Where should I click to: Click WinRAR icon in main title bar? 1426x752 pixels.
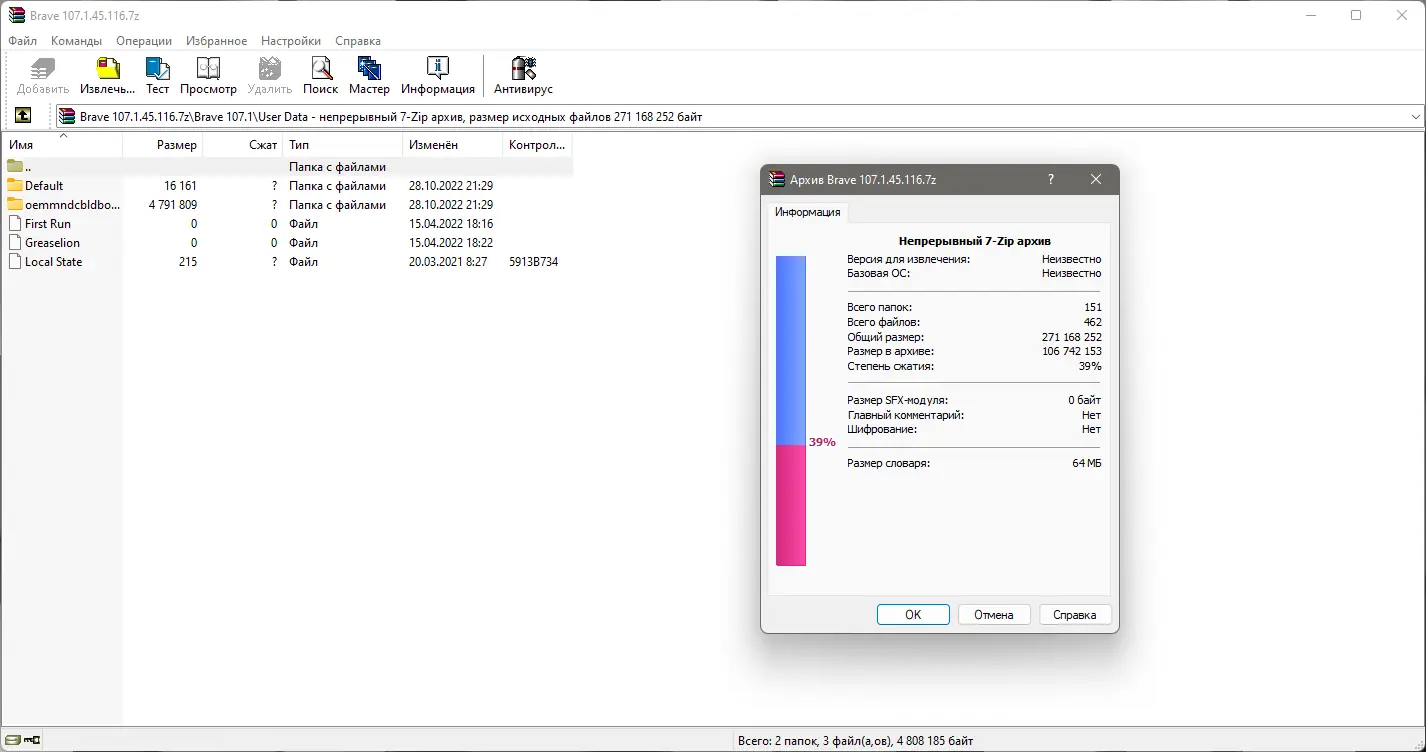[16, 15]
